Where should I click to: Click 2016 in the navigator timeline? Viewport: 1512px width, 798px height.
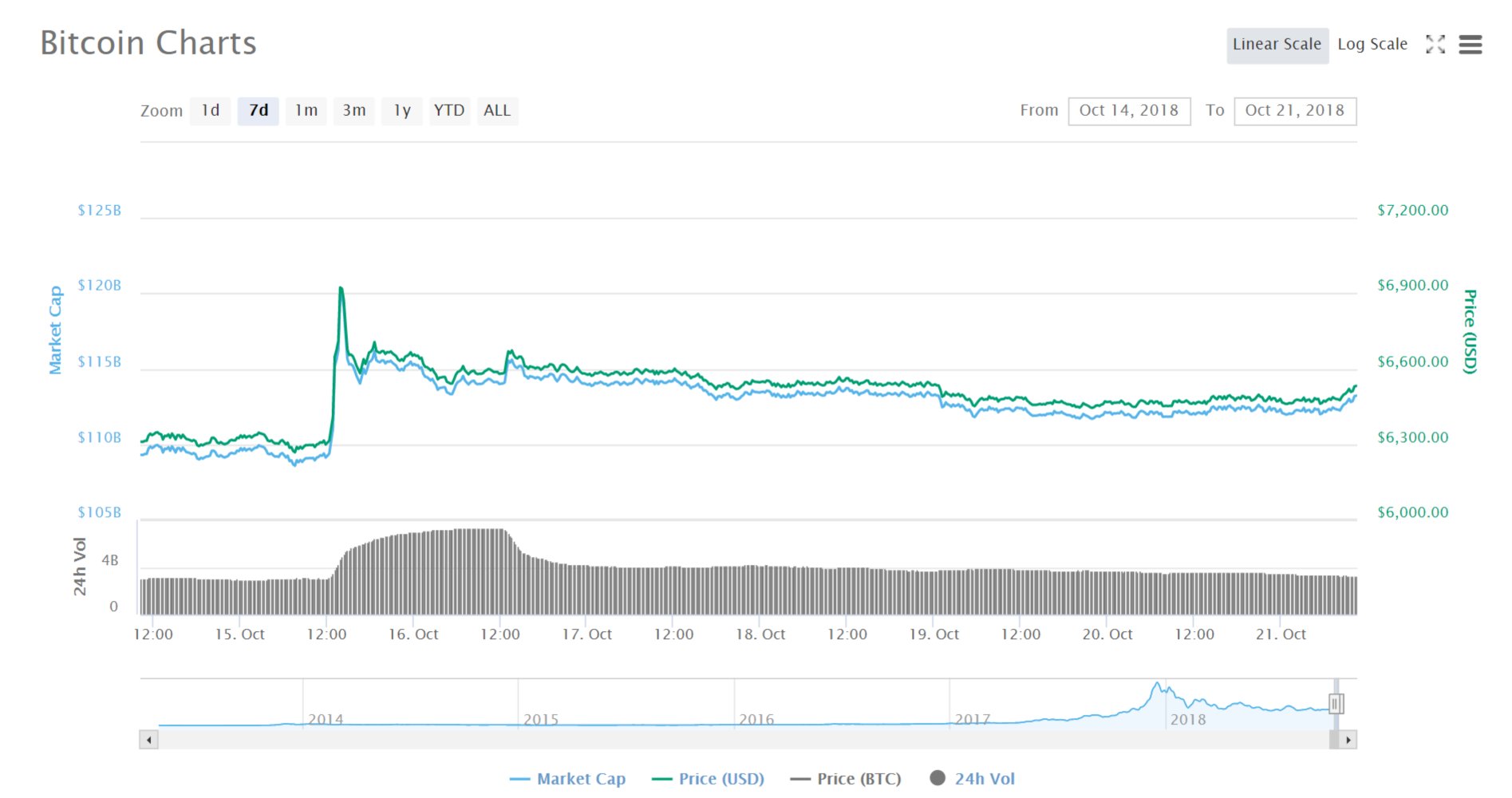point(756,720)
